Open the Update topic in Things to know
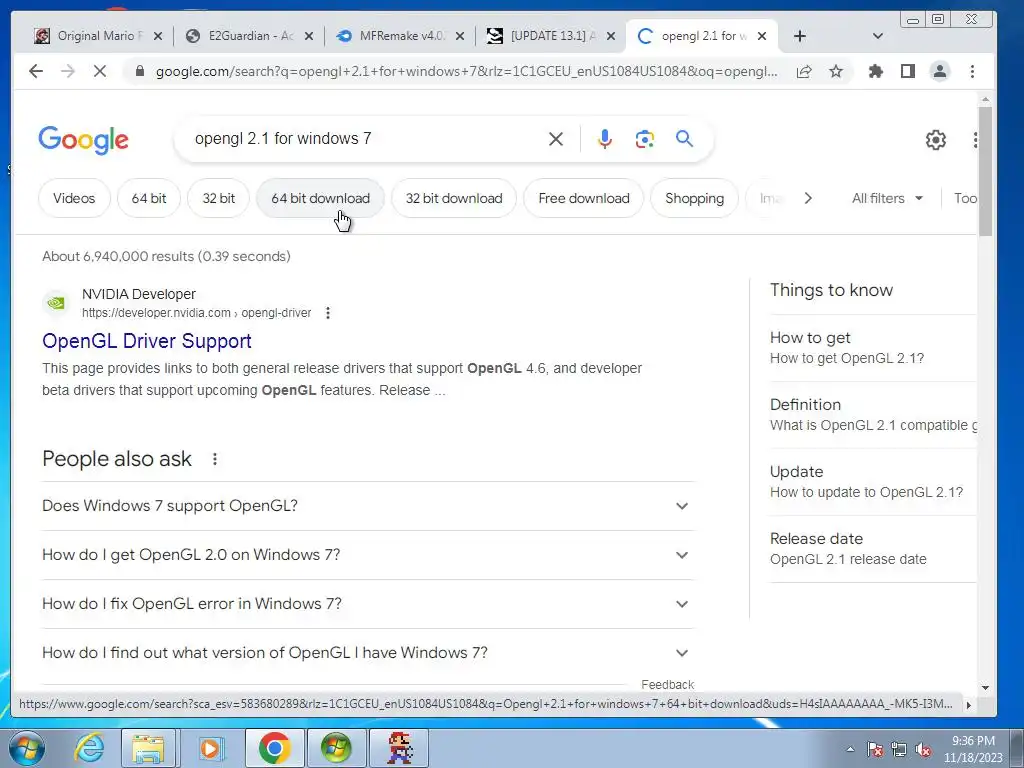This screenshot has width=1024, height=768. pos(872,482)
